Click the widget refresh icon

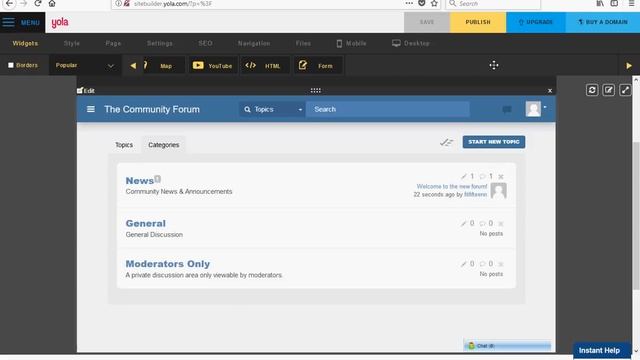pyautogui.click(x=592, y=90)
